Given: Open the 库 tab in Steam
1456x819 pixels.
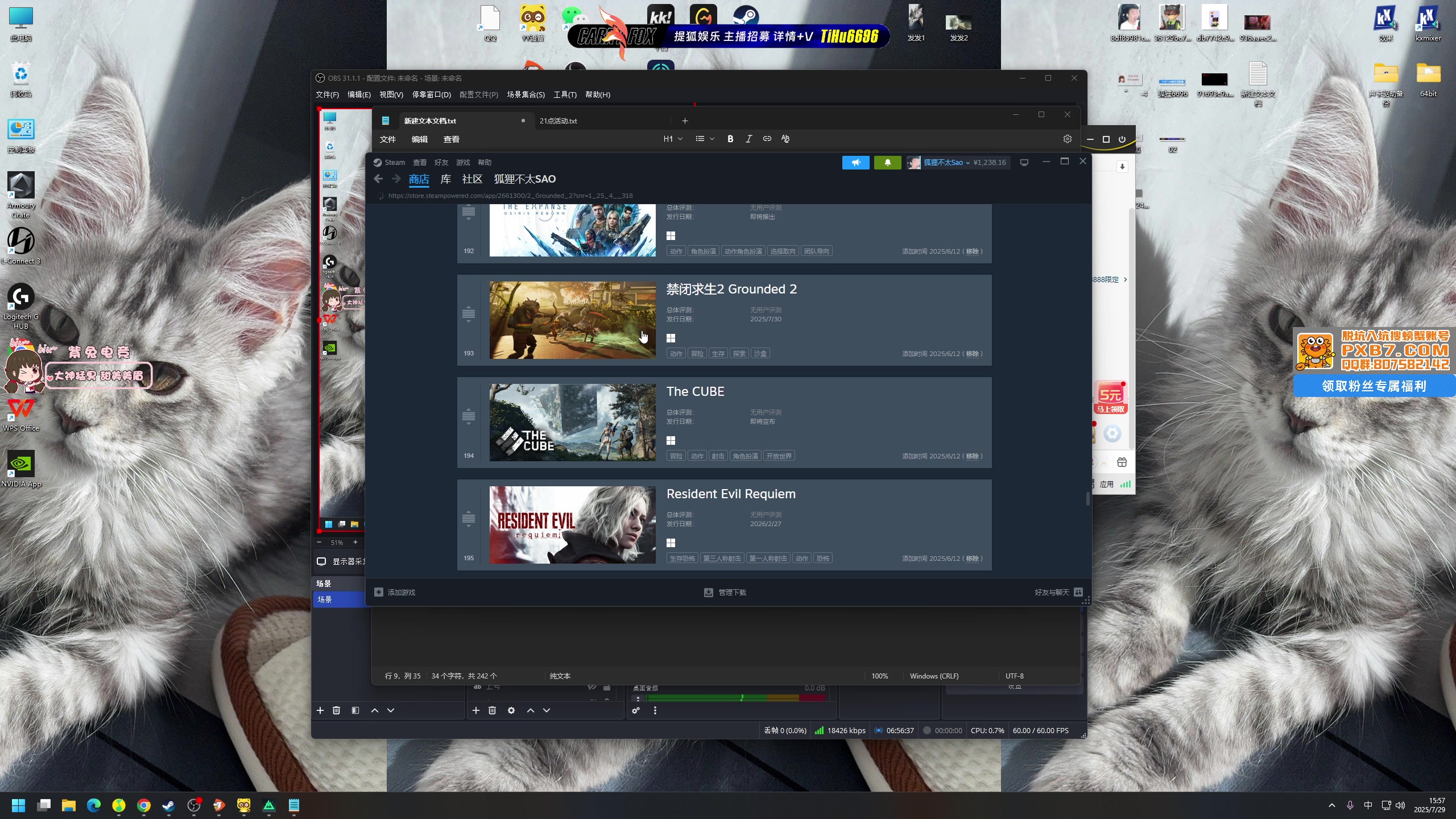Looking at the screenshot, I should (446, 179).
